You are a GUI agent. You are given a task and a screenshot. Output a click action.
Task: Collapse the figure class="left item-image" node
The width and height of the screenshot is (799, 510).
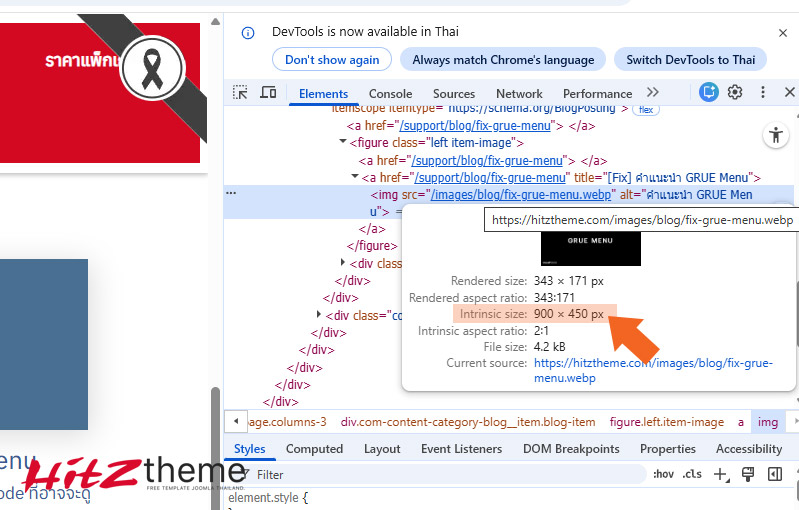(x=342, y=143)
